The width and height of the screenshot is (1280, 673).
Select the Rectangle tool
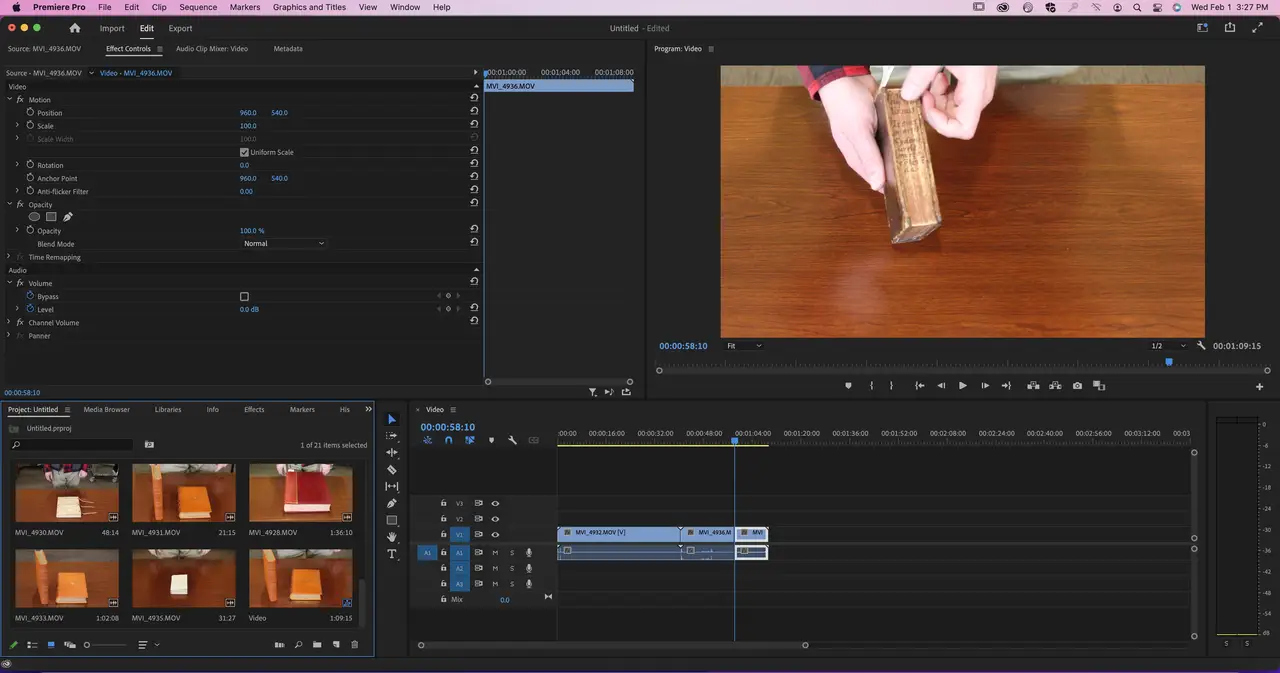(392, 520)
